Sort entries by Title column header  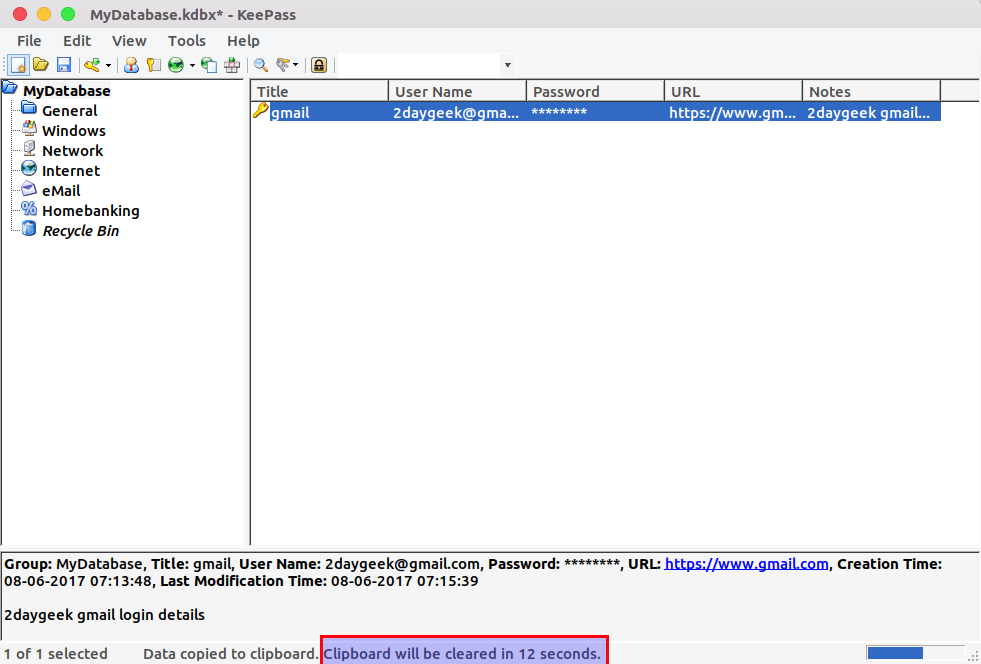pyautogui.click(x=320, y=91)
